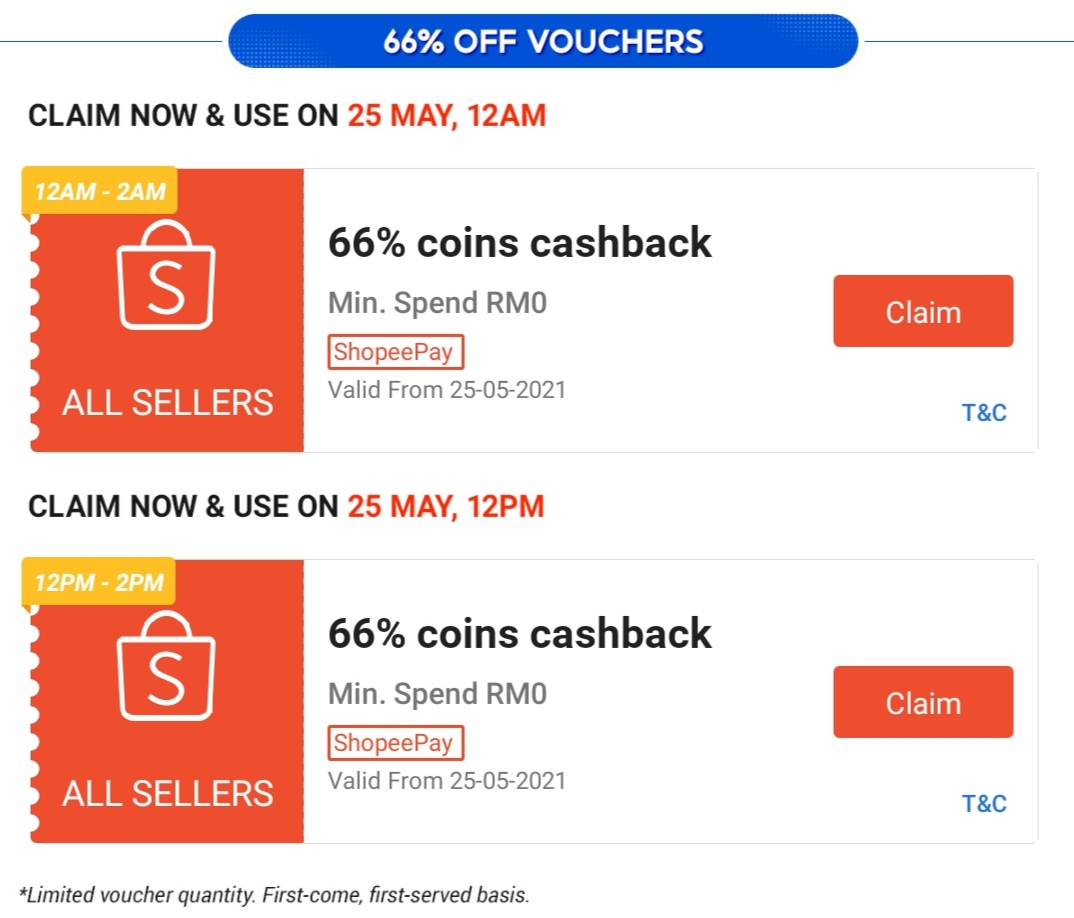The width and height of the screenshot is (1074, 918).
Task: Click the 12PM voucher's 66% coins cashback title
Action: pos(520,634)
